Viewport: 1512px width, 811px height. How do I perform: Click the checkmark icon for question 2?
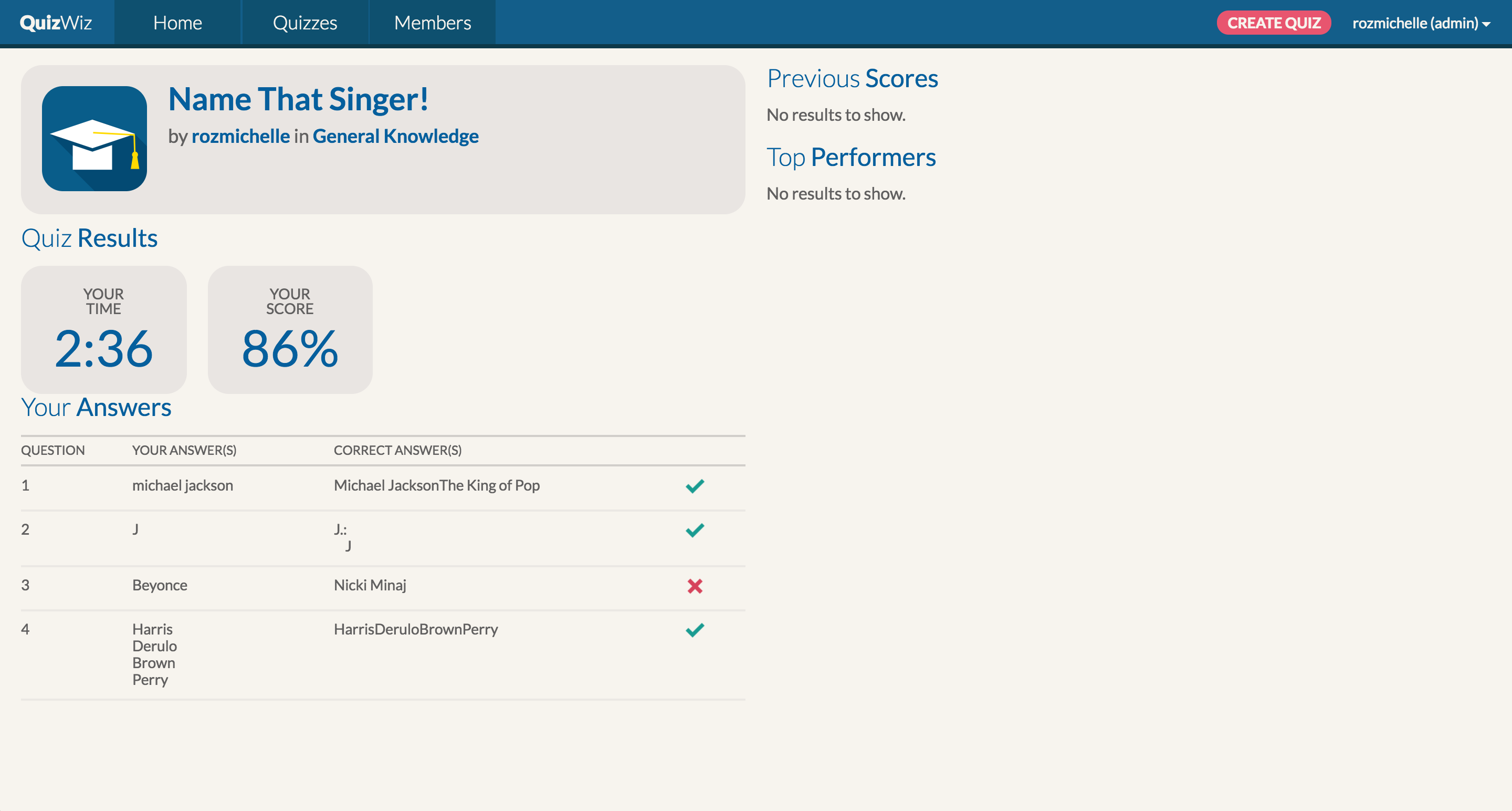tap(695, 531)
